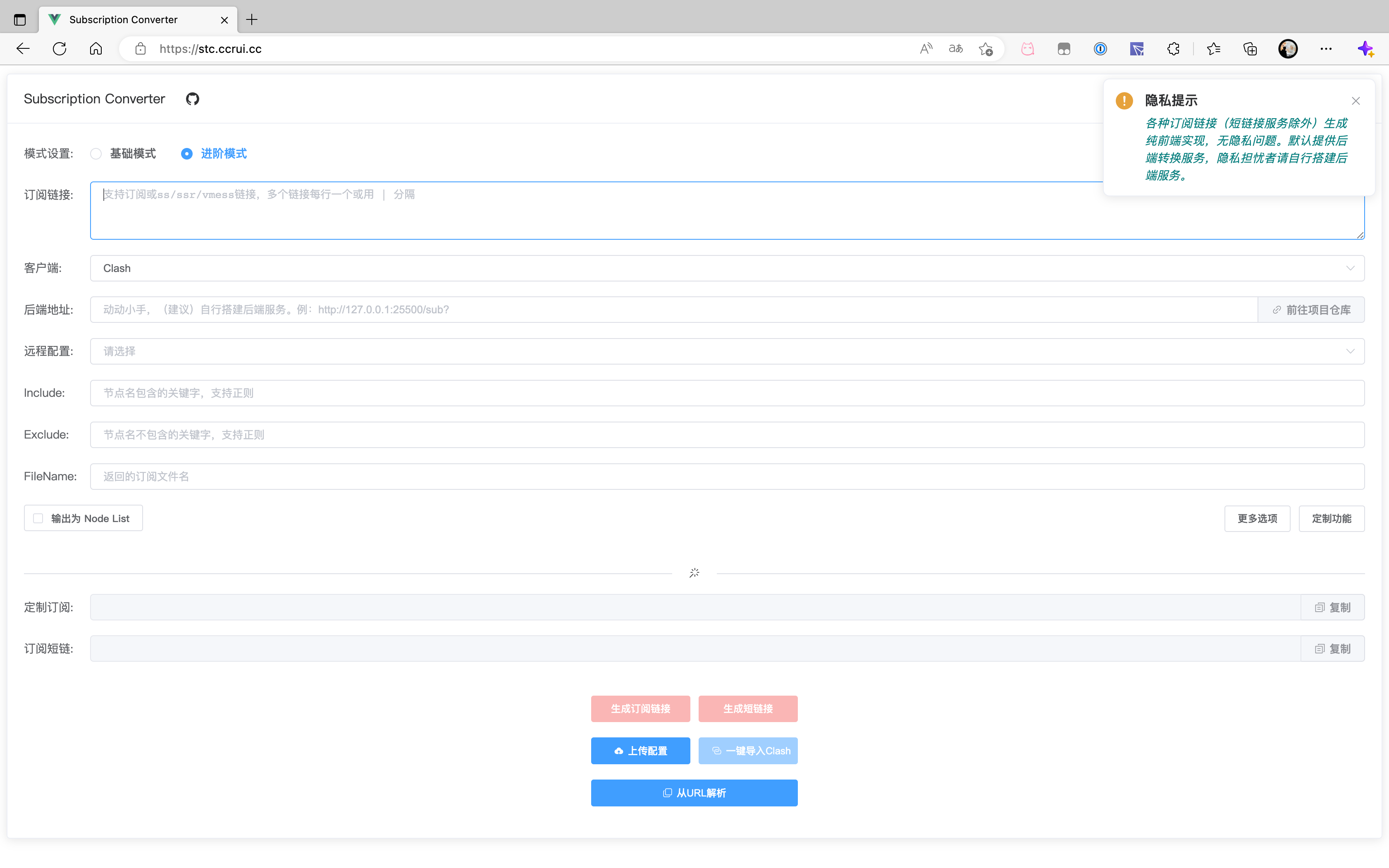The height and width of the screenshot is (868, 1389).
Task: Click 前往项目仓库 button
Action: click(x=1311, y=310)
